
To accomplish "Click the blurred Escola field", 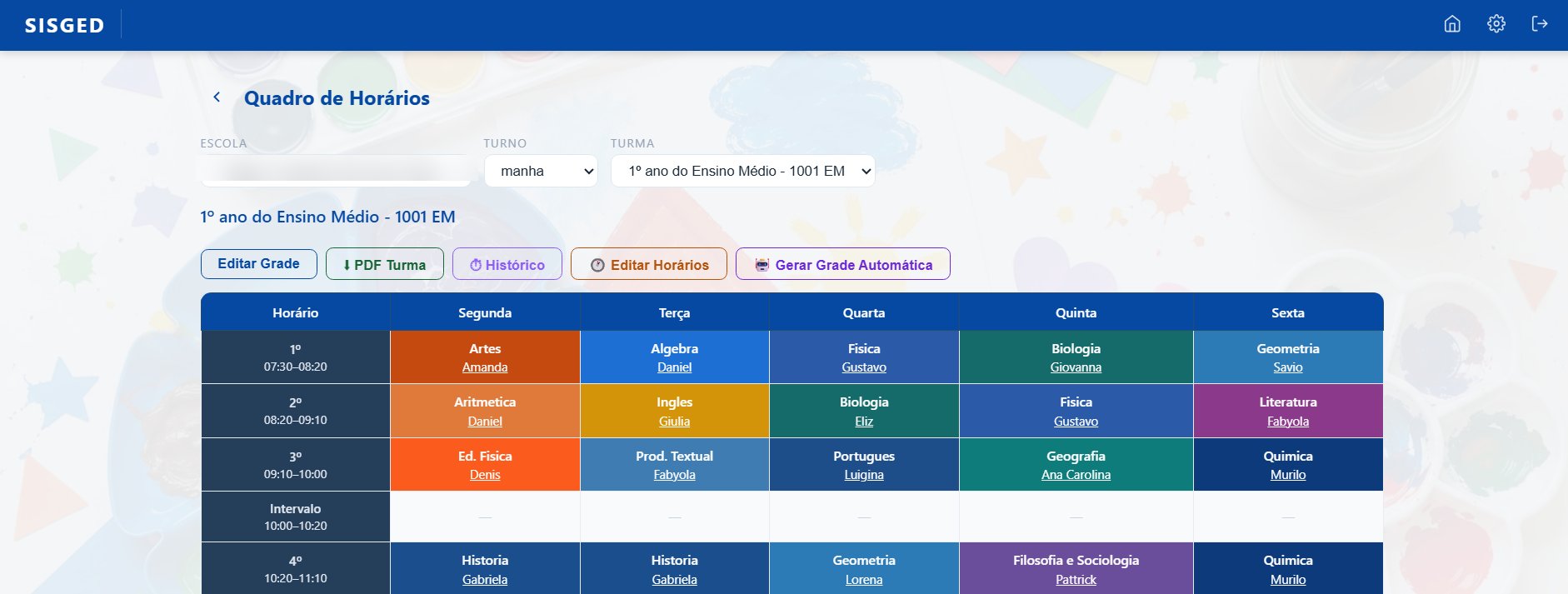I will point(335,170).
